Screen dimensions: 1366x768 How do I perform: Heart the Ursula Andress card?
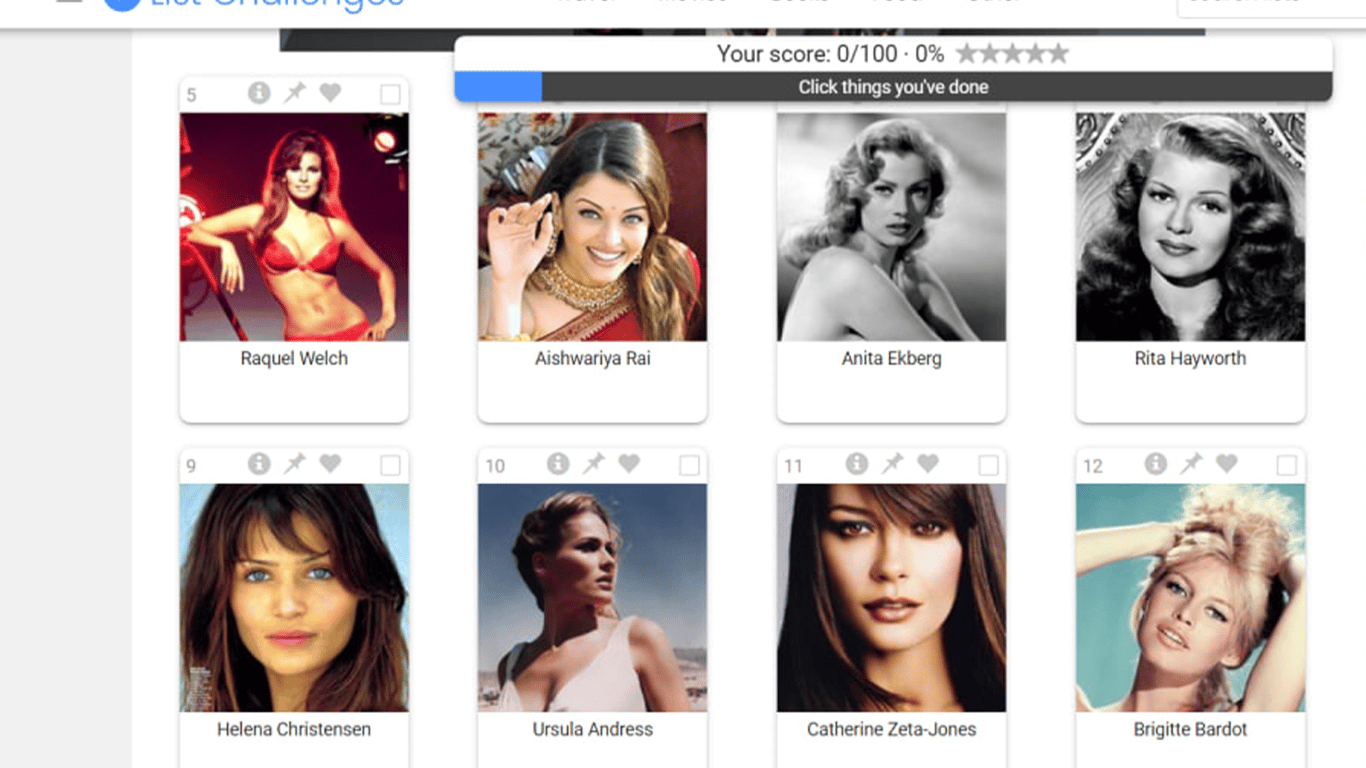click(629, 464)
